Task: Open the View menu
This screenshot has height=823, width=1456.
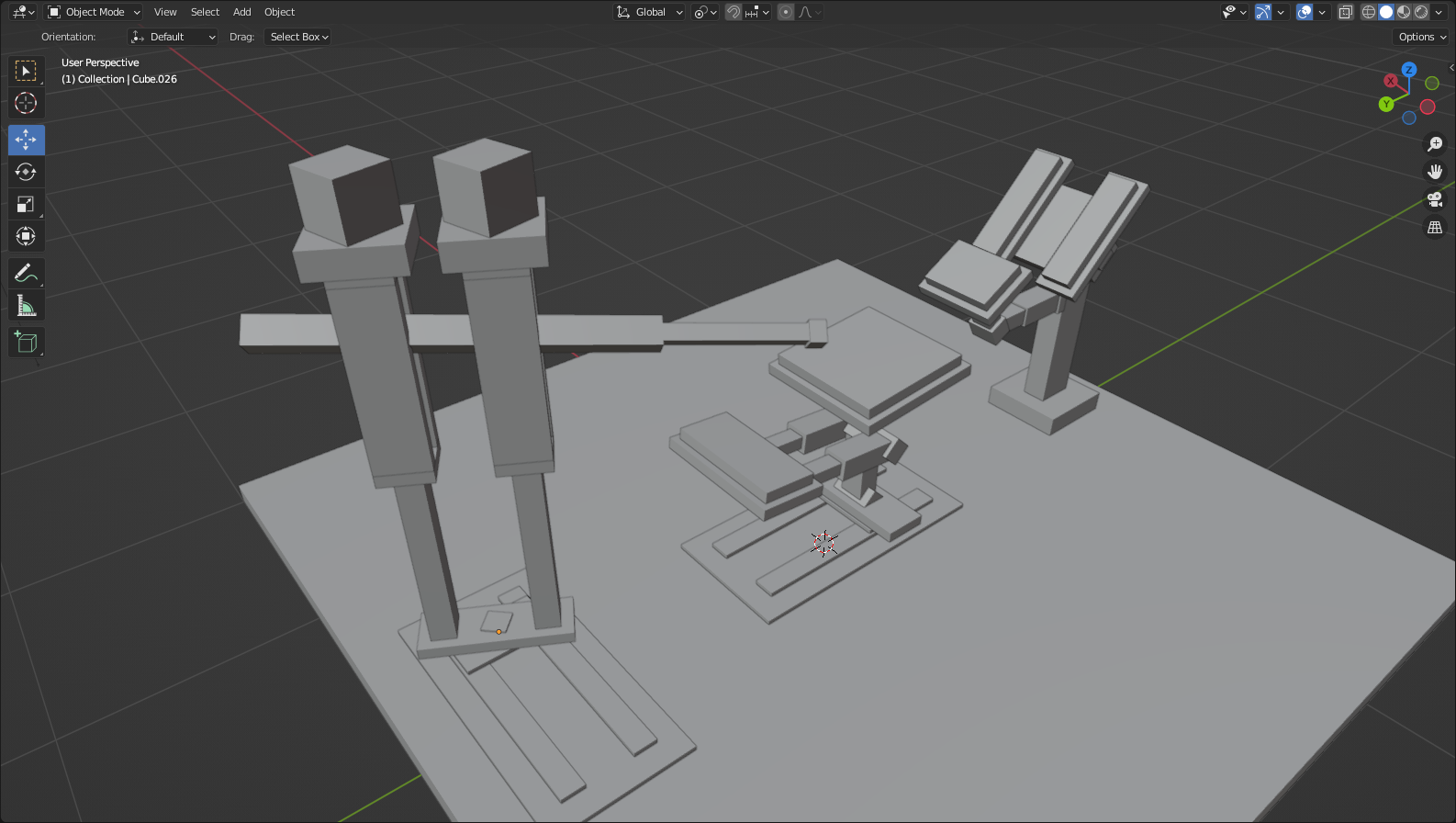Action: coord(165,12)
